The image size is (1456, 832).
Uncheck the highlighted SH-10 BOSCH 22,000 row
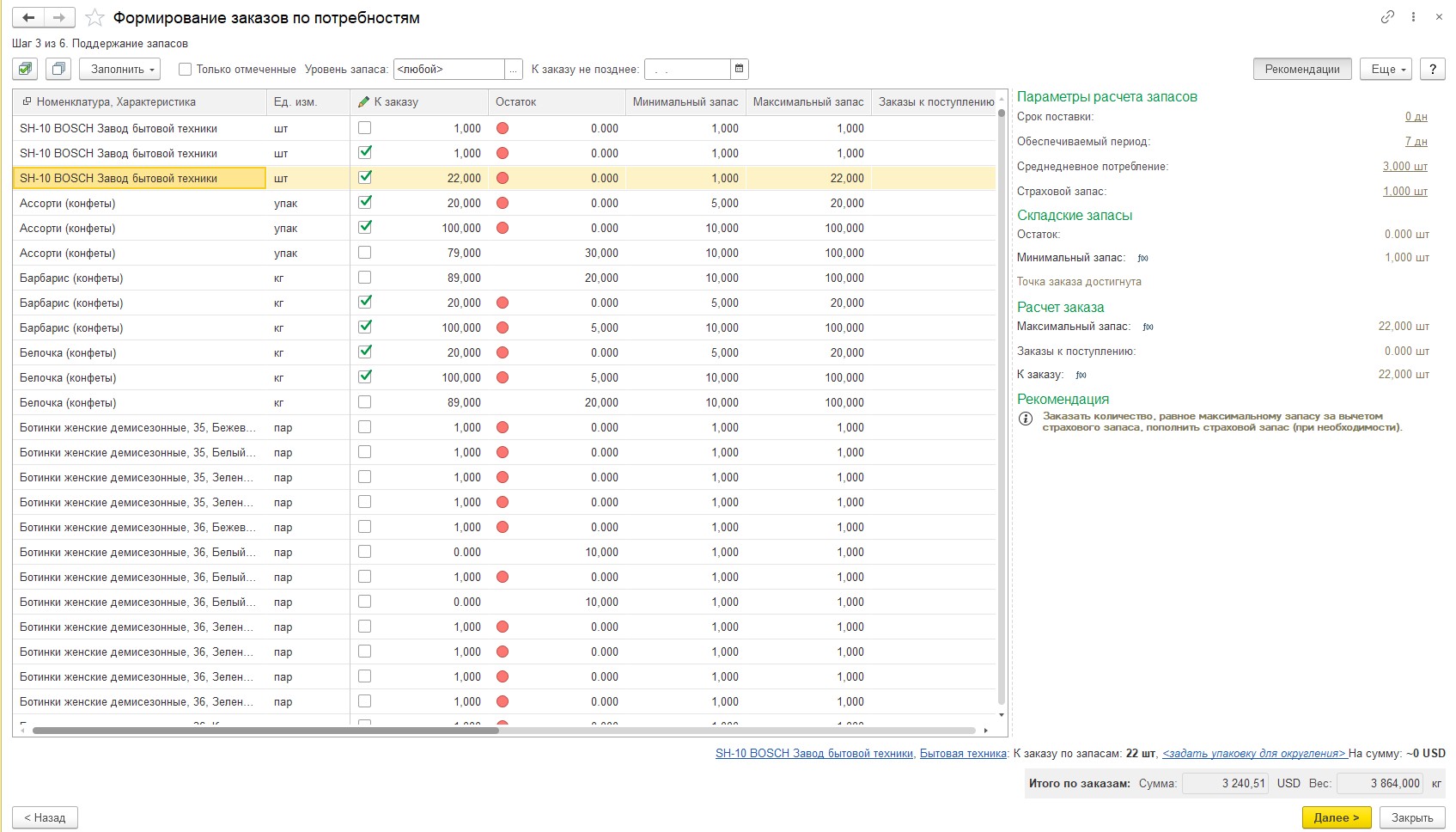[365, 177]
